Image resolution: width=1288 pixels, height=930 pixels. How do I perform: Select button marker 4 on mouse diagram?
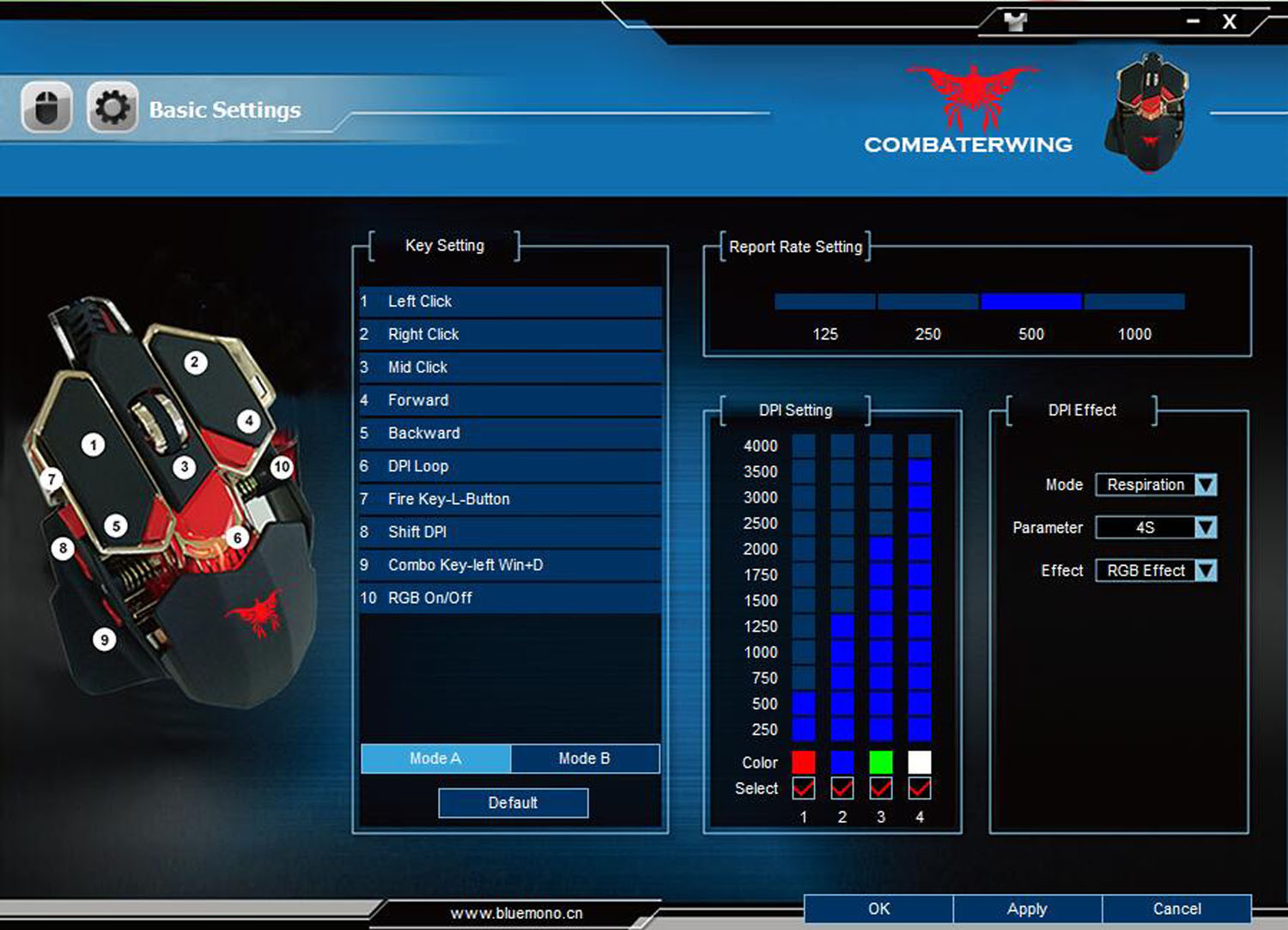(249, 421)
